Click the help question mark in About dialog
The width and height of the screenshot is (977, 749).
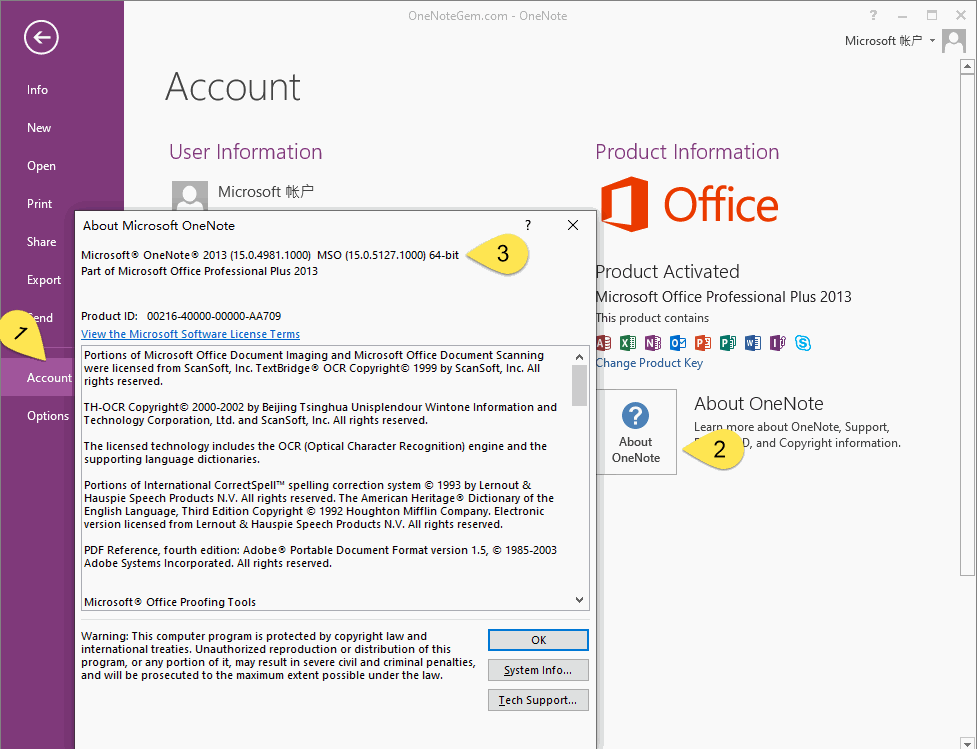pyautogui.click(x=528, y=226)
